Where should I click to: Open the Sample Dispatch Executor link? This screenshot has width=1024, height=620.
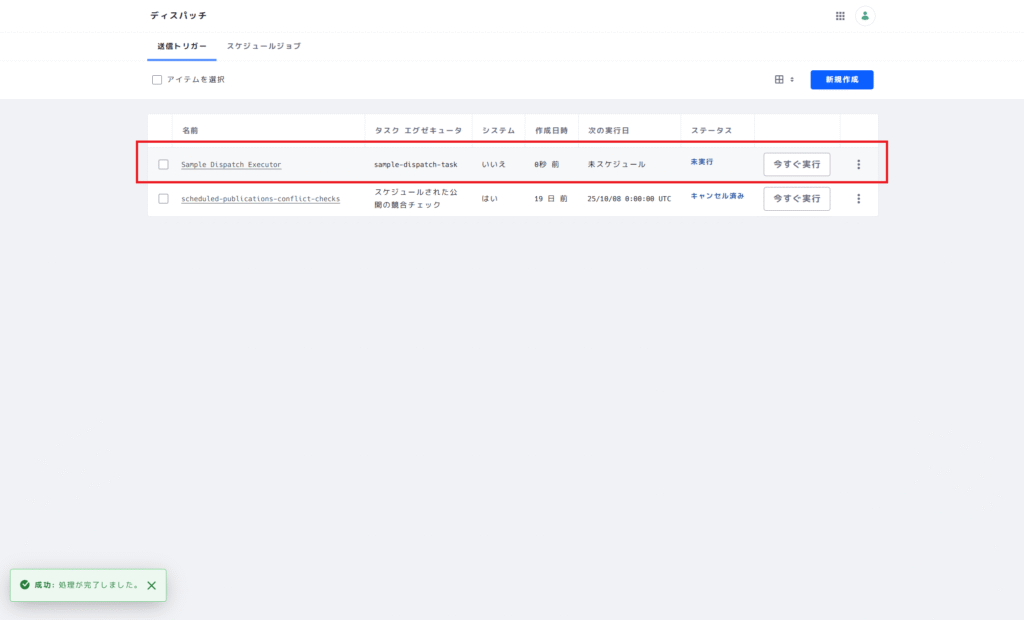point(231,165)
